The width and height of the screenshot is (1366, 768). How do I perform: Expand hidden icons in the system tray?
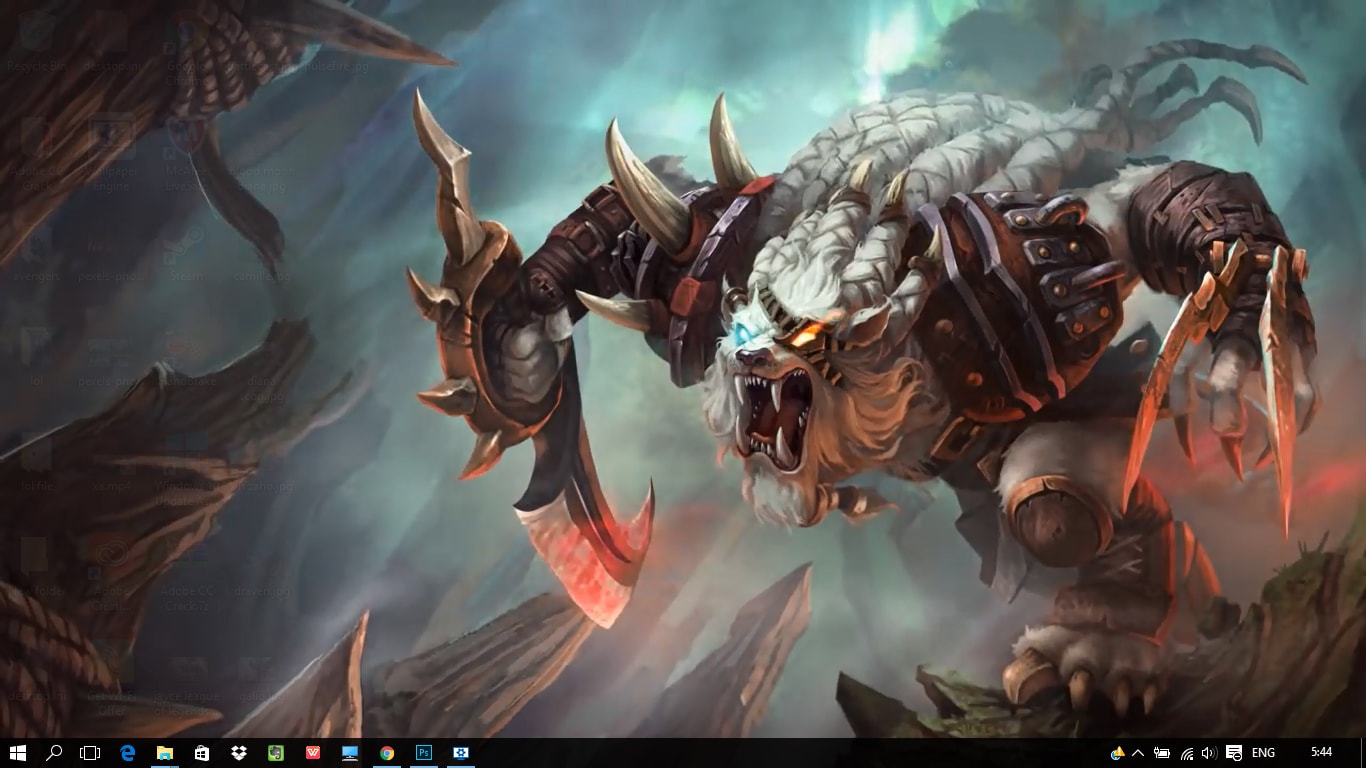(1140, 753)
